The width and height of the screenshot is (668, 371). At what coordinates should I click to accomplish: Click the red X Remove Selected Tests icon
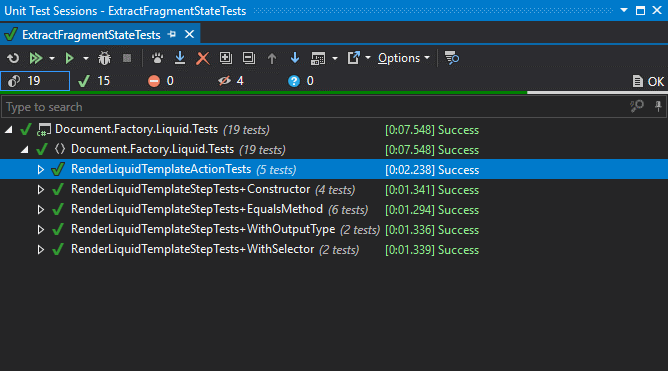coord(203,58)
